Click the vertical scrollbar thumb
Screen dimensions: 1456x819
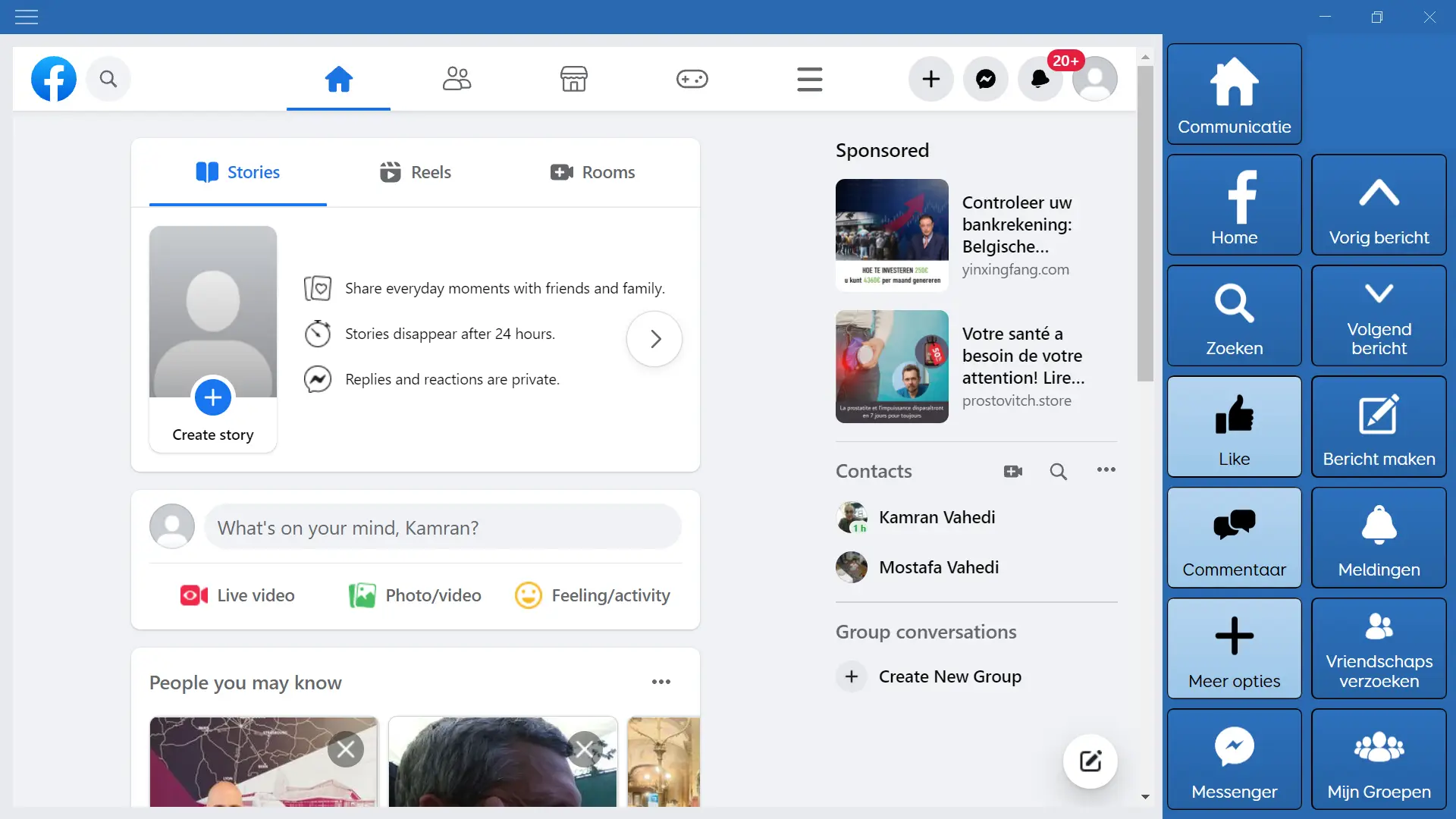click(1145, 224)
